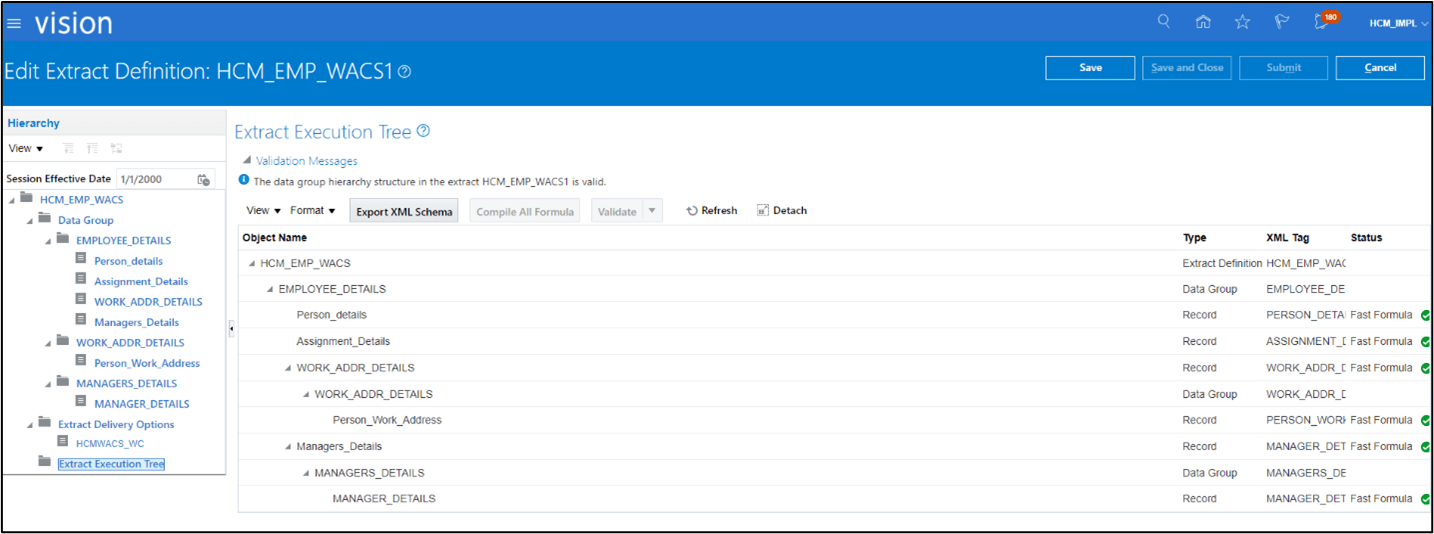This screenshot has width=1434, height=534.
Task: Open the Hierarchy panel View menu
Action: pos(26,148)
